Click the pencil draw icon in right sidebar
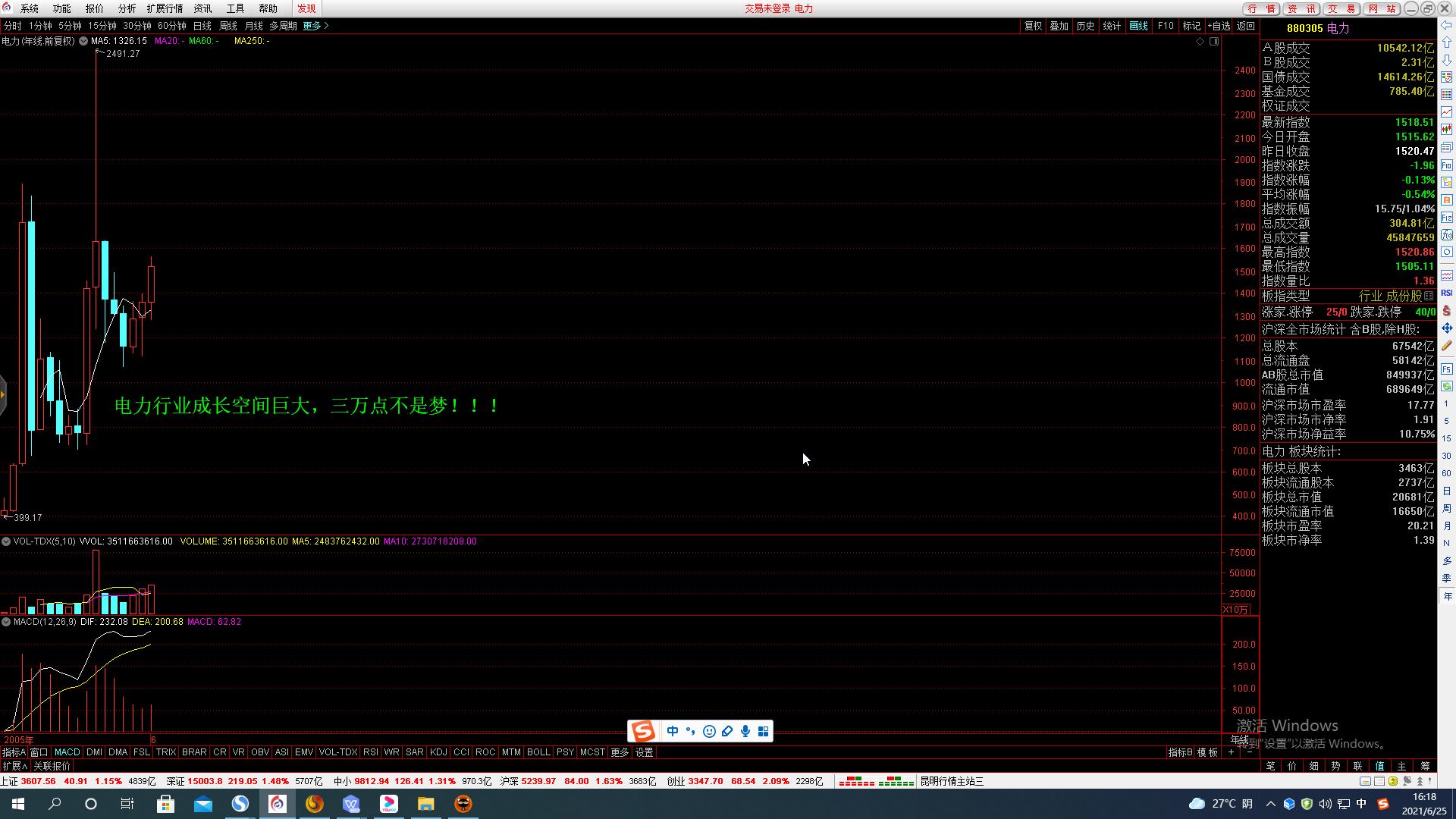1456x819 pixels. pos(1446,346)
